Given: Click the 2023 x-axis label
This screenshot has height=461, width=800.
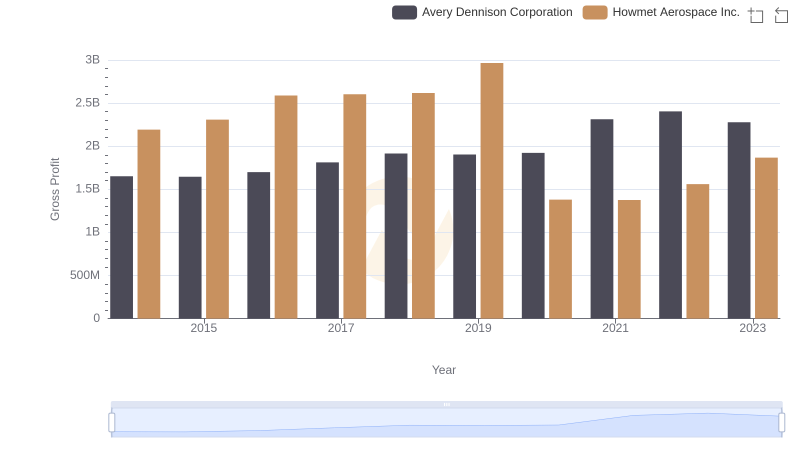Looking at the screenshot, I should 753,328.
